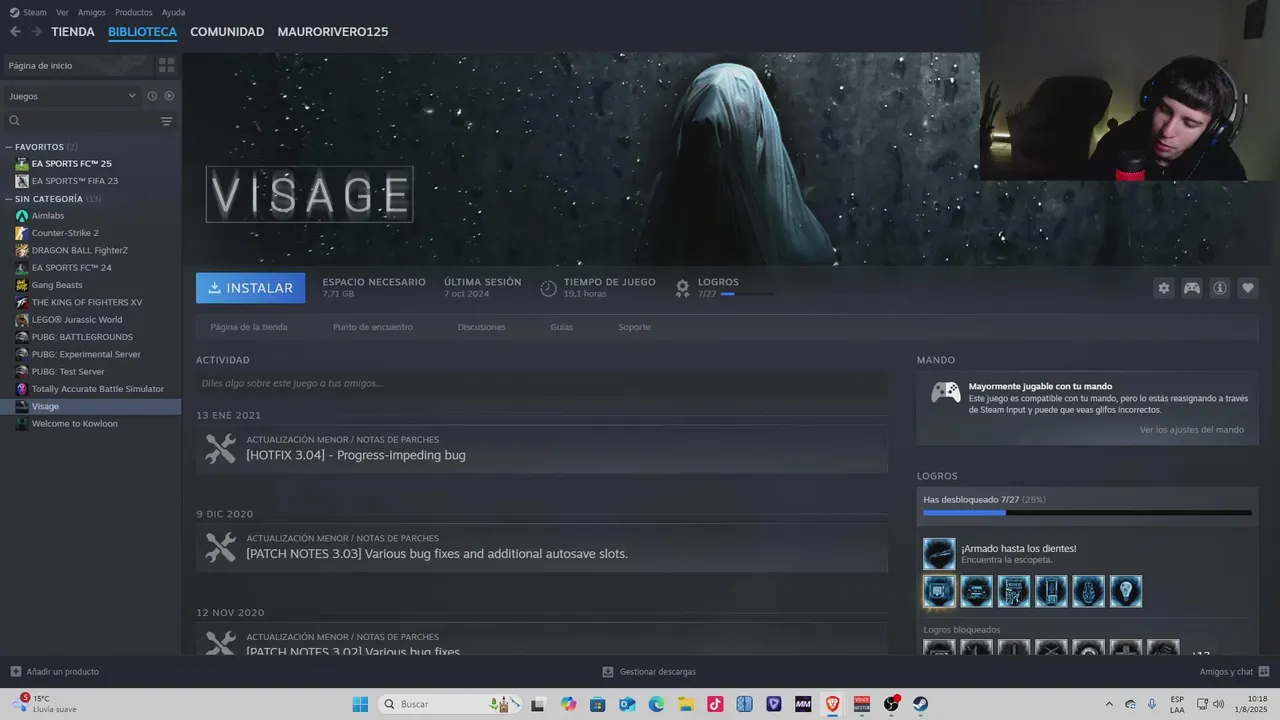1280x720 pixels.
Task: Open the LOGROS gear achievements icon
Action: (682, 288)
